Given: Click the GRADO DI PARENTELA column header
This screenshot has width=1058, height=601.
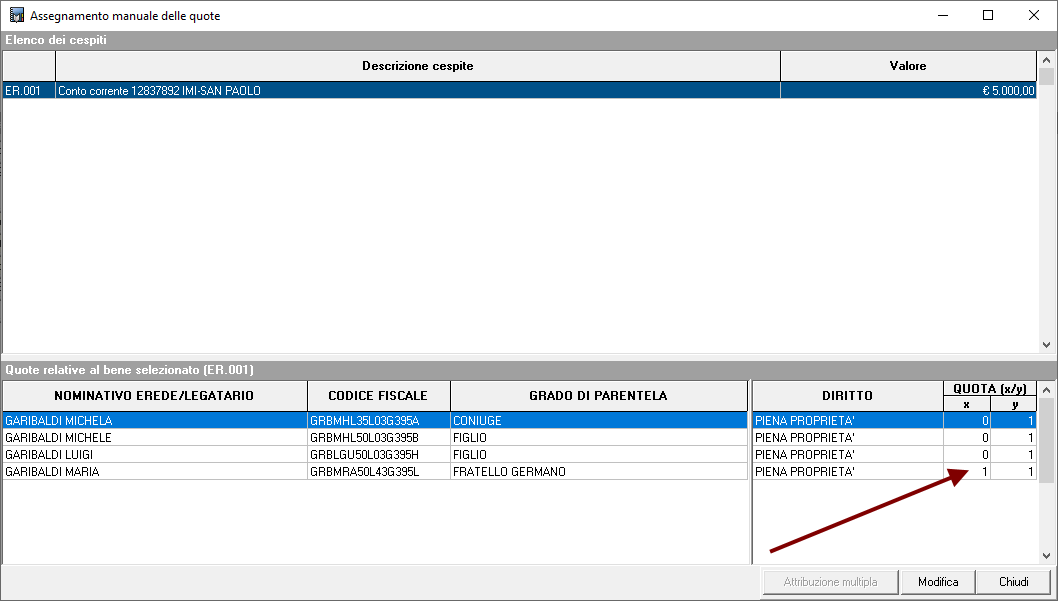Looking at the screenshot, I should [x=598, y=396].
